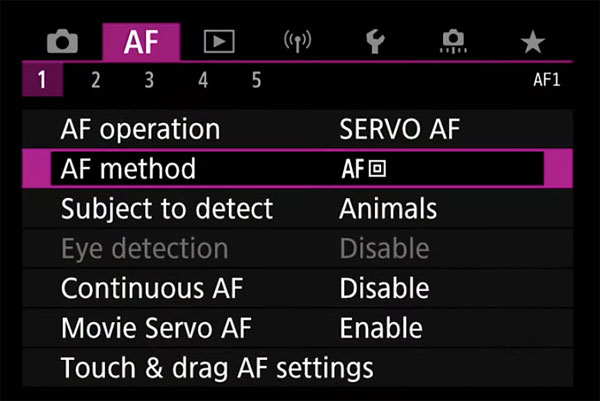The image size is (600, 401).
Task: Select the greyed Eye detection setting
Action: coord(298,248)
